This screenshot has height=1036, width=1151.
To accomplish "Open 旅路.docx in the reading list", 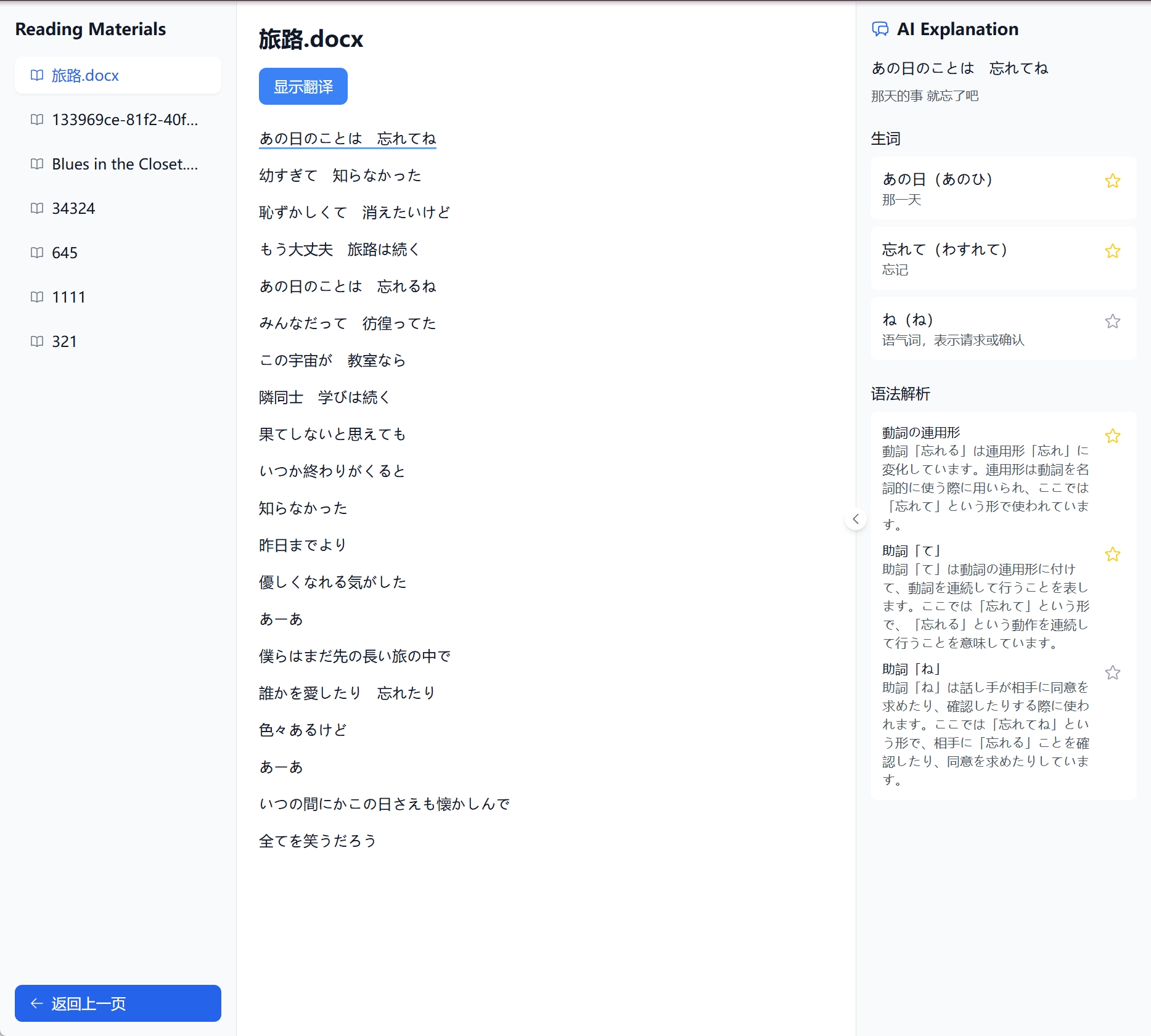I will pos(118,76).
